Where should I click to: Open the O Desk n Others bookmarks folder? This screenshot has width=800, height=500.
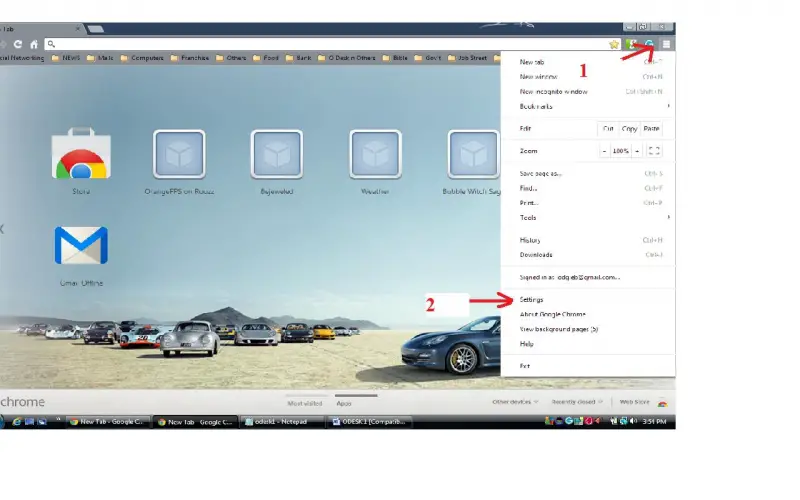[346, 58]
